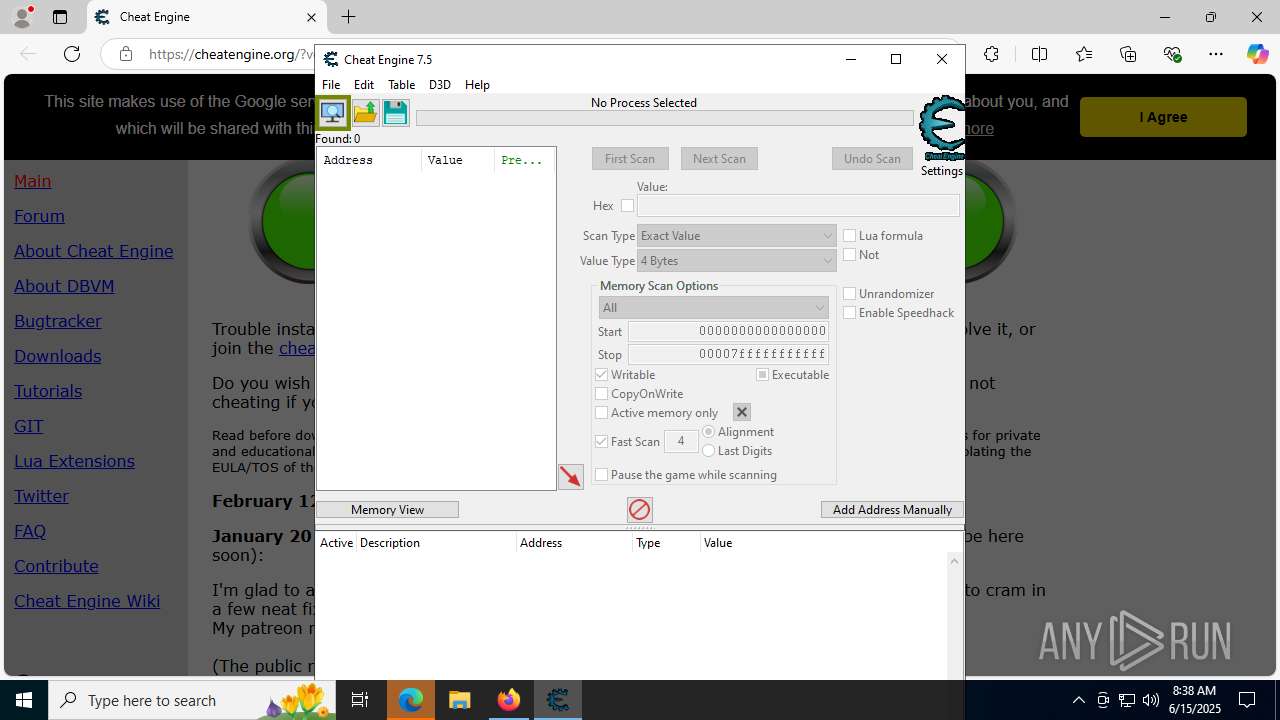Click Add Address Manually
The image size is (1280, 720).
coord(892,510)
